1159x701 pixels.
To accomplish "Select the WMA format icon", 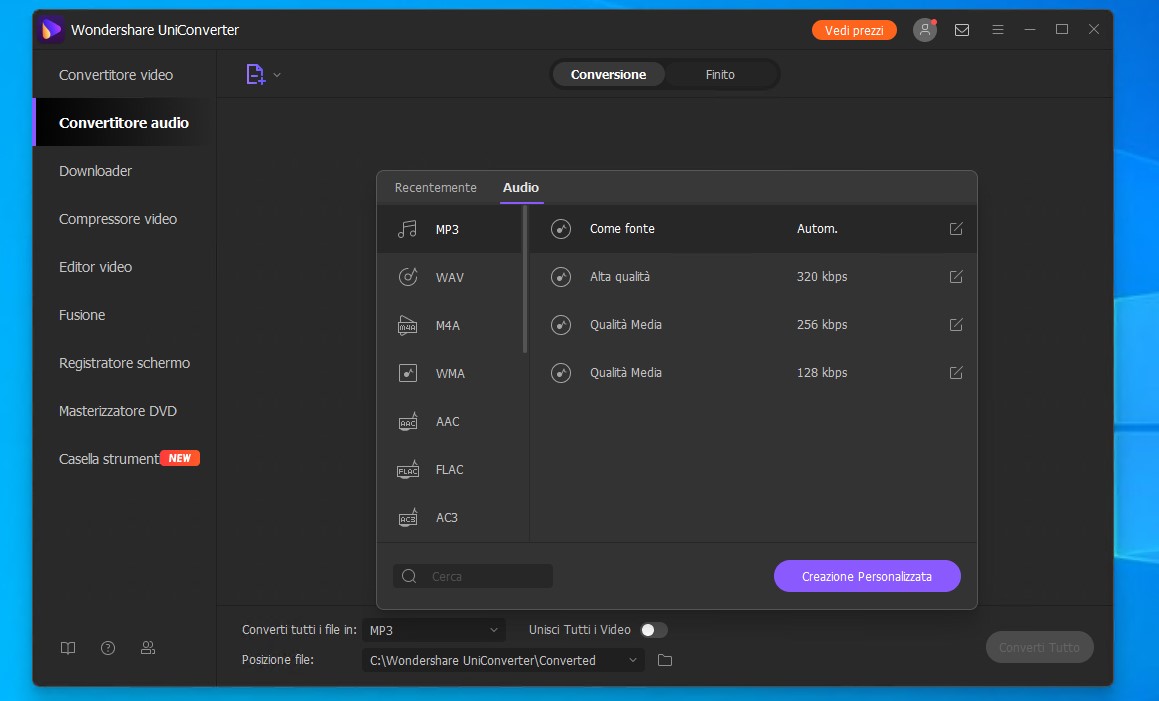I will 407,373.
